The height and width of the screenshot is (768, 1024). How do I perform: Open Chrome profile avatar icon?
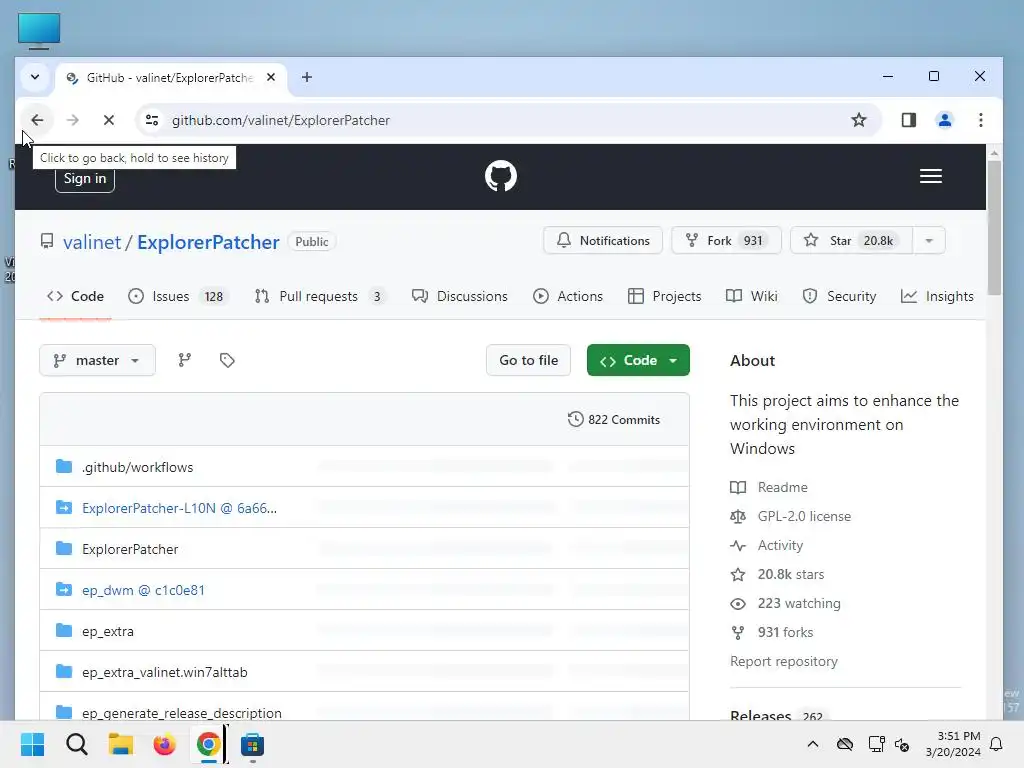(x=944, y=120)
